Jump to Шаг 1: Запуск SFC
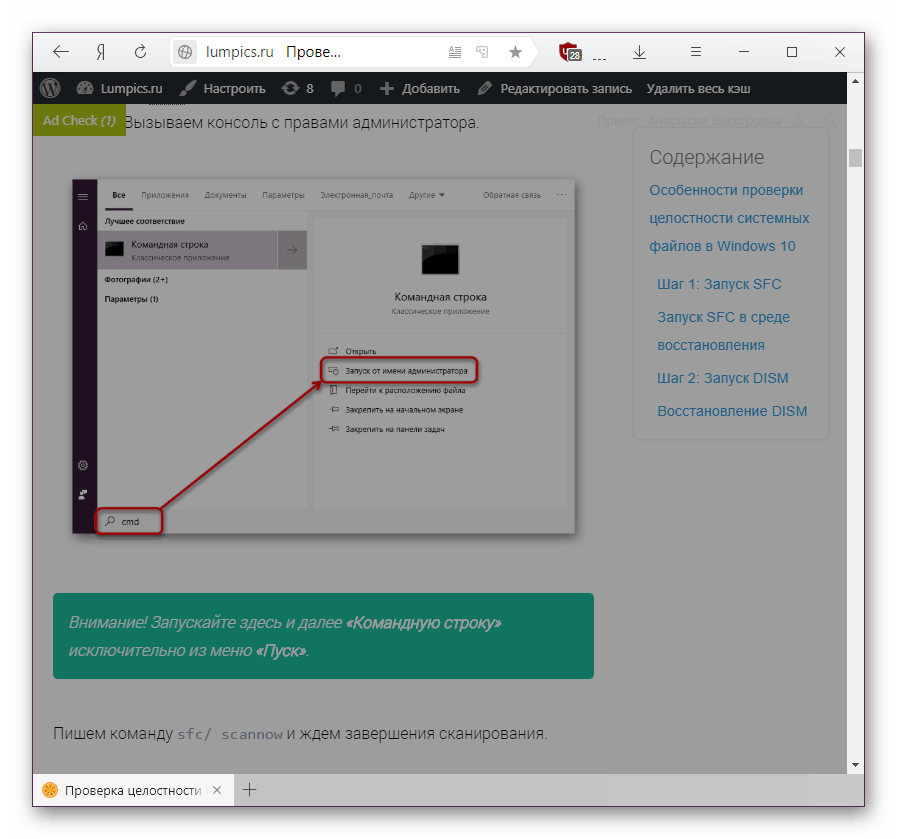897x839 pixels. click(719, 284)
